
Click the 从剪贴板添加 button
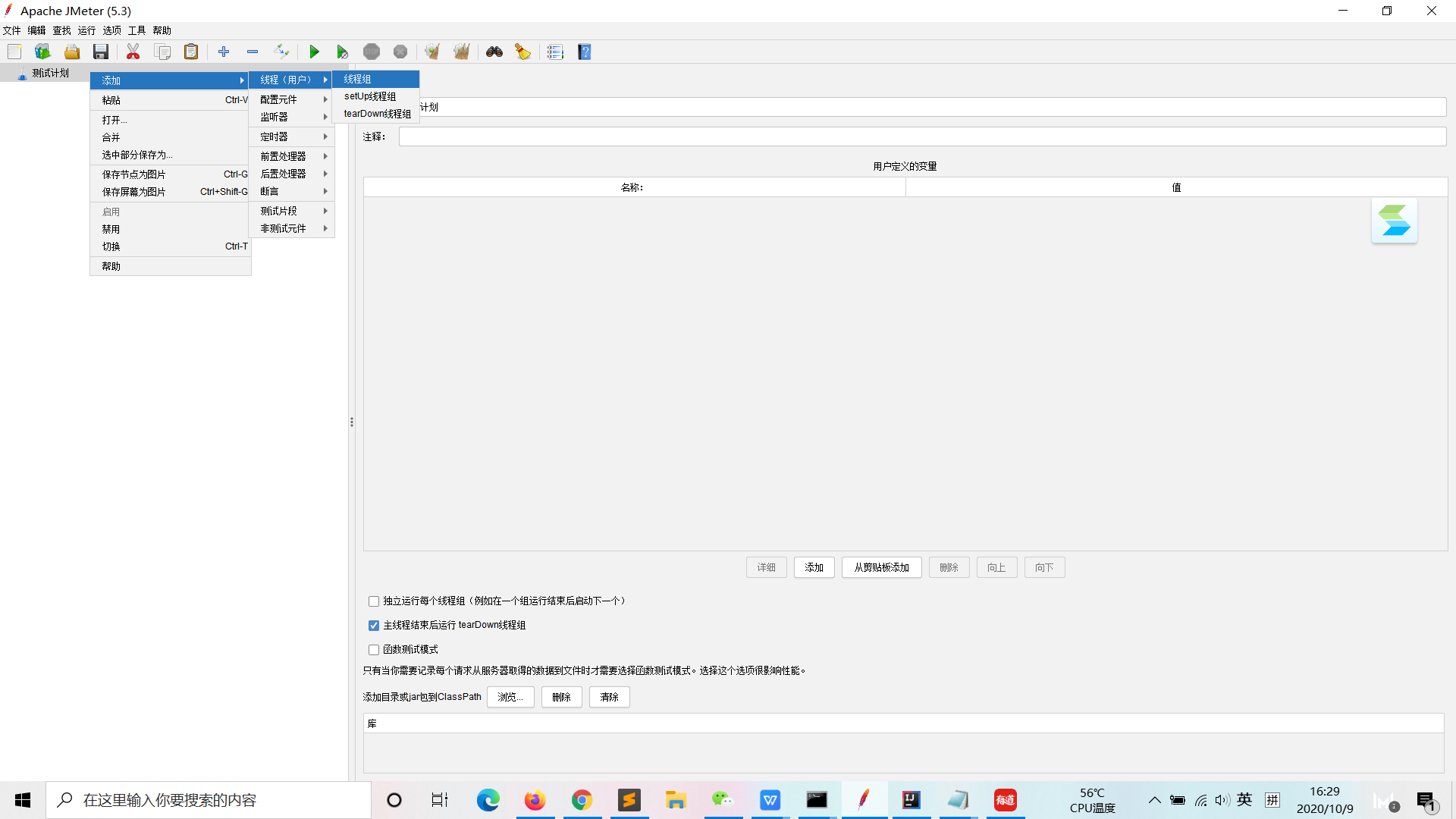tap(882, 567)
